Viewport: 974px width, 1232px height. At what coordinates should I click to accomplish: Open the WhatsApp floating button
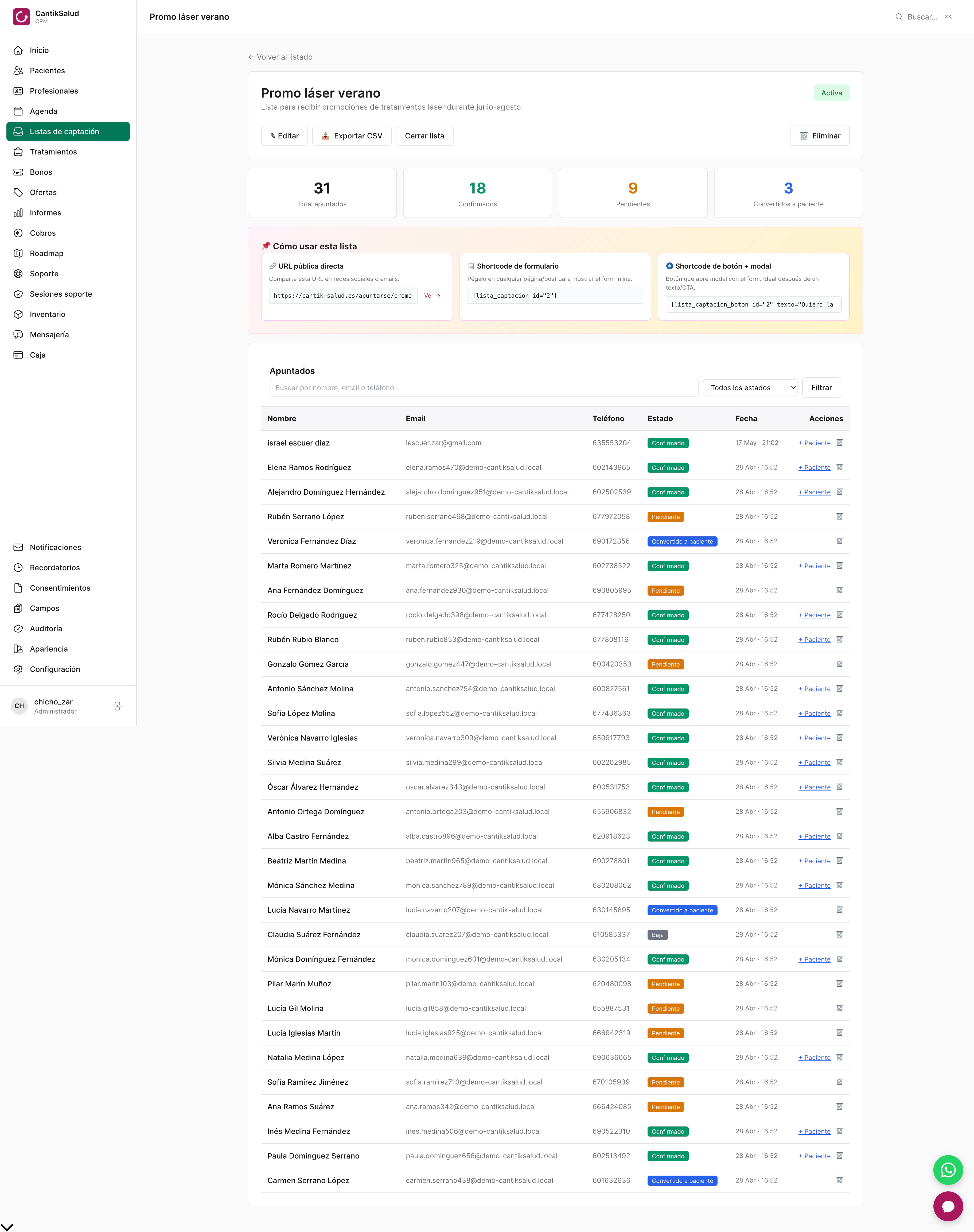click(948, 1170)
